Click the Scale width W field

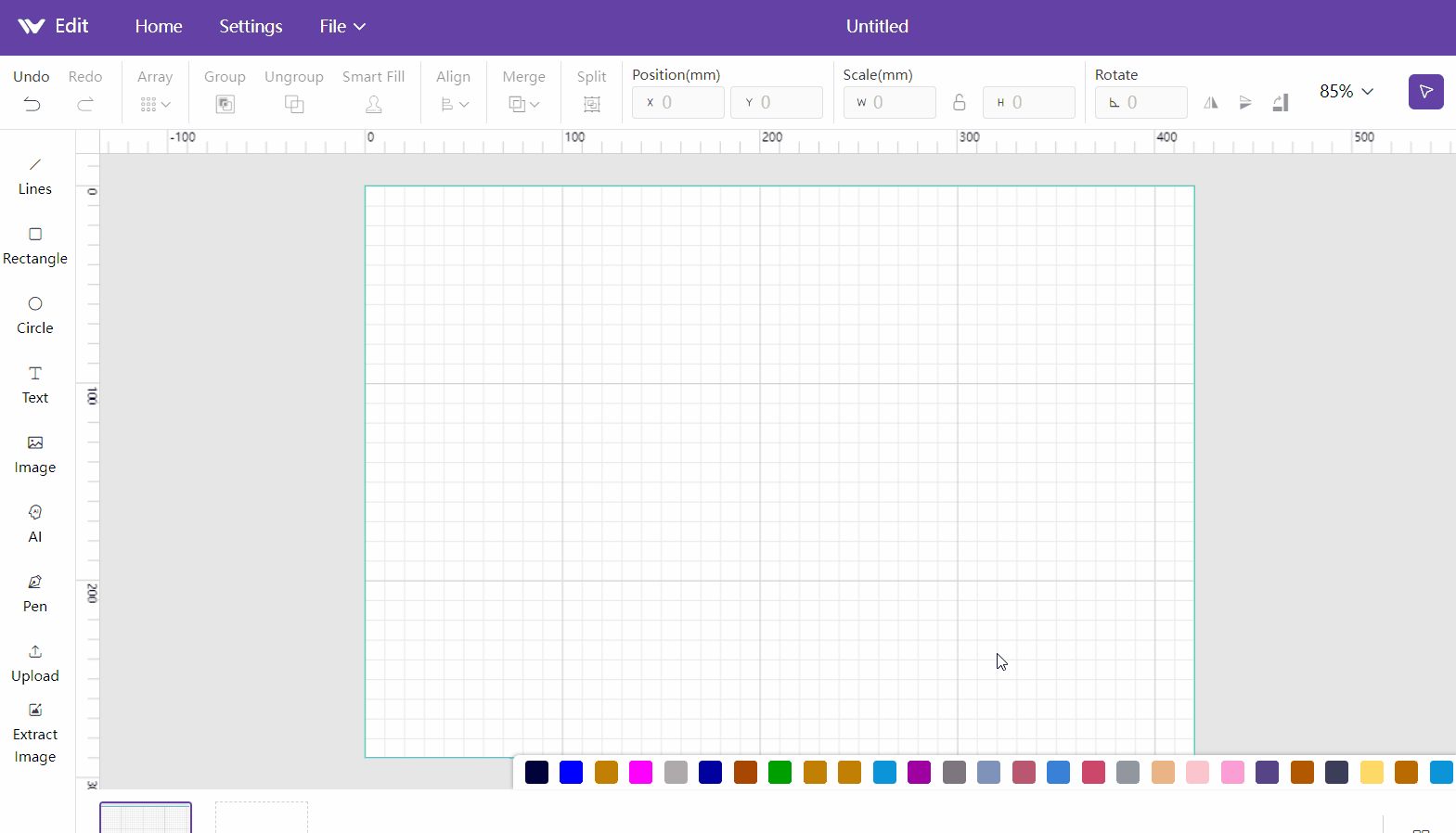(890, 102)
